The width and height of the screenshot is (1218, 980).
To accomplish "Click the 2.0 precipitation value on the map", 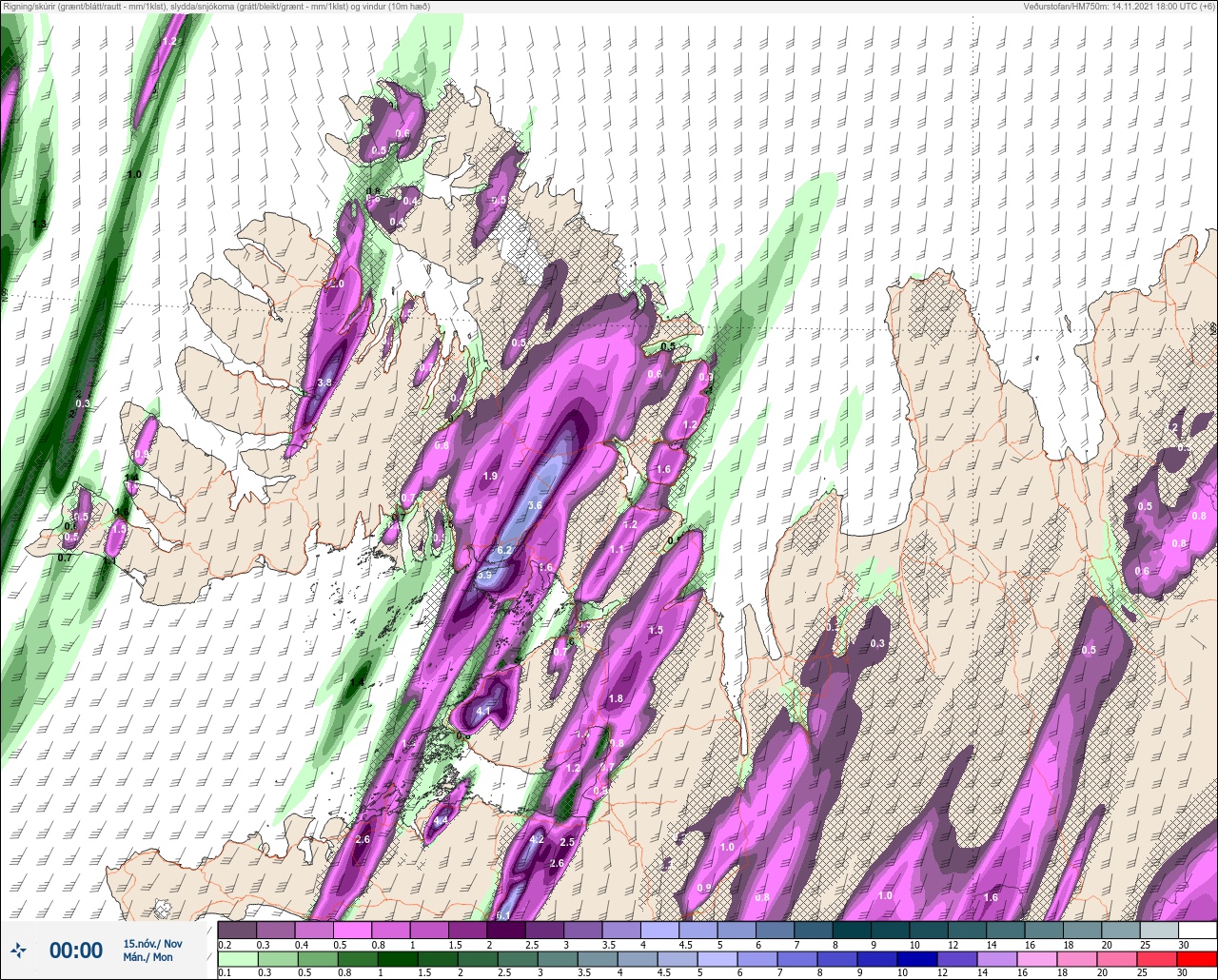I will pyautogui.click(x=337, y=284).
